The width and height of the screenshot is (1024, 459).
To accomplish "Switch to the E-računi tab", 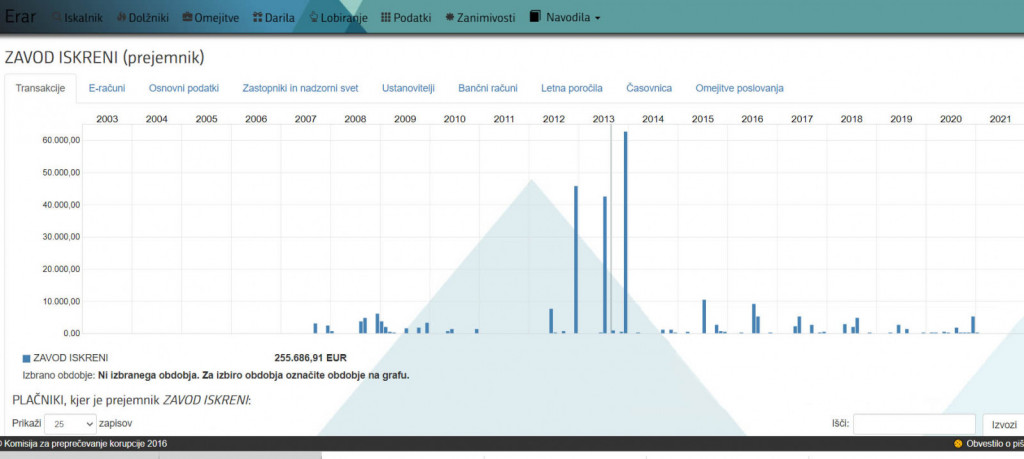I will tap(107, 89).
